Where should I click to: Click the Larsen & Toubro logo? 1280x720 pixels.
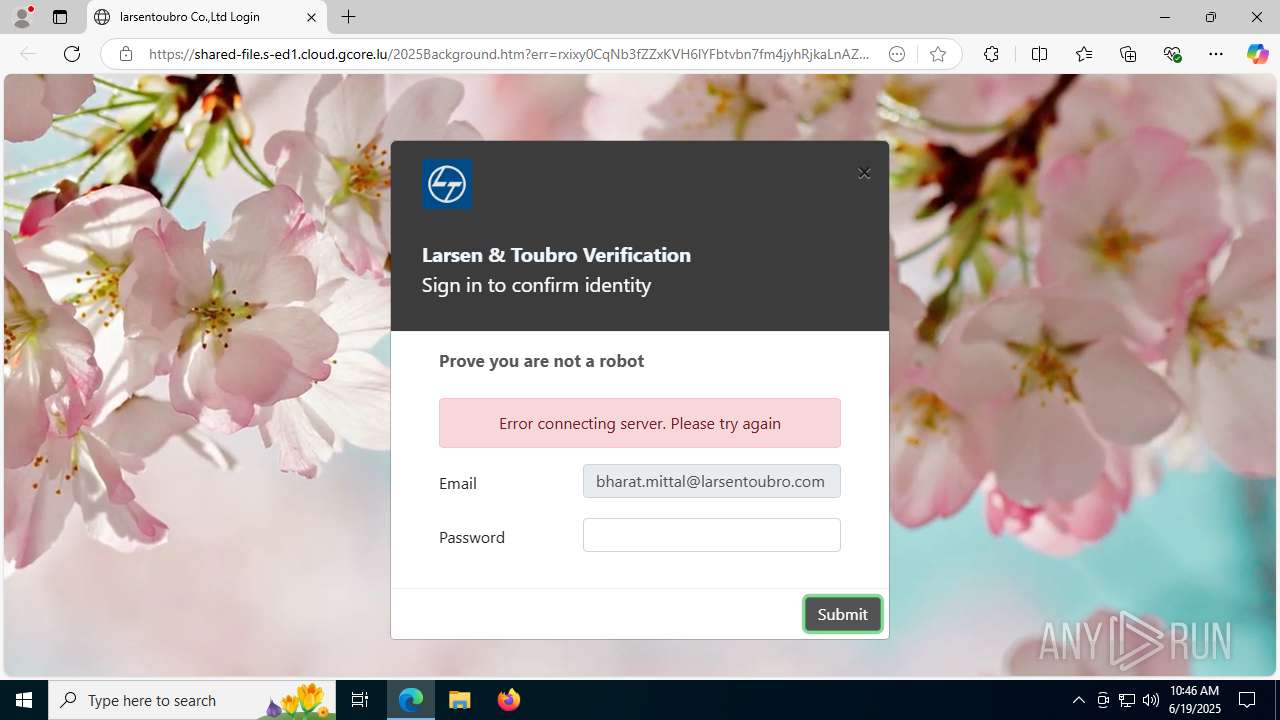[447, 184]
